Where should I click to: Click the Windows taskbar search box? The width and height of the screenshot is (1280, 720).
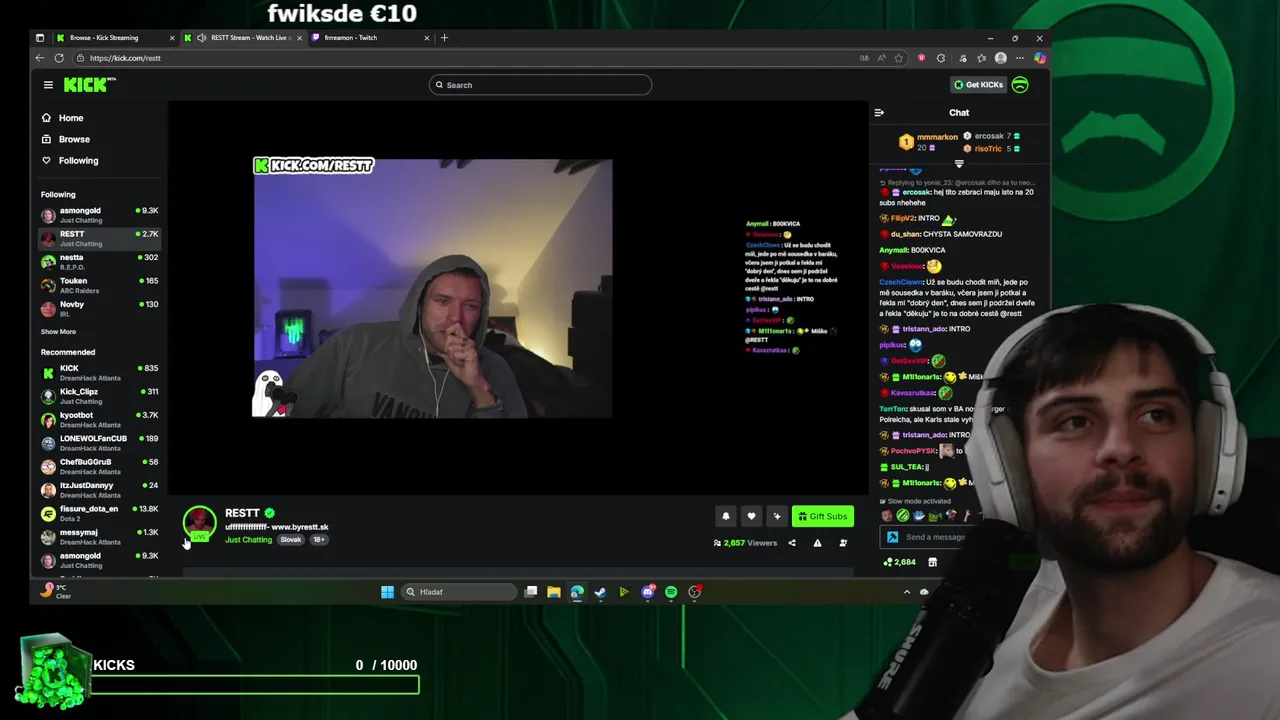(461, 592)
